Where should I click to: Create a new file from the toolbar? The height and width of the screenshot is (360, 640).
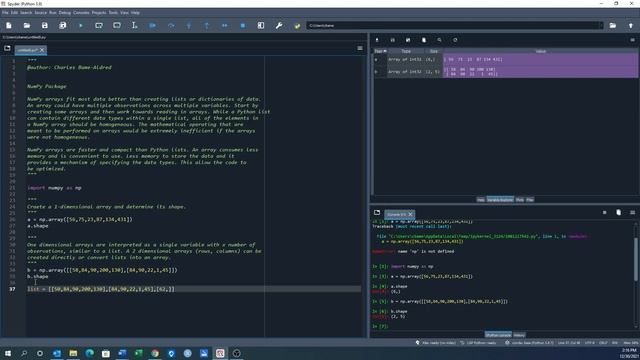click(x=9, y=25)
